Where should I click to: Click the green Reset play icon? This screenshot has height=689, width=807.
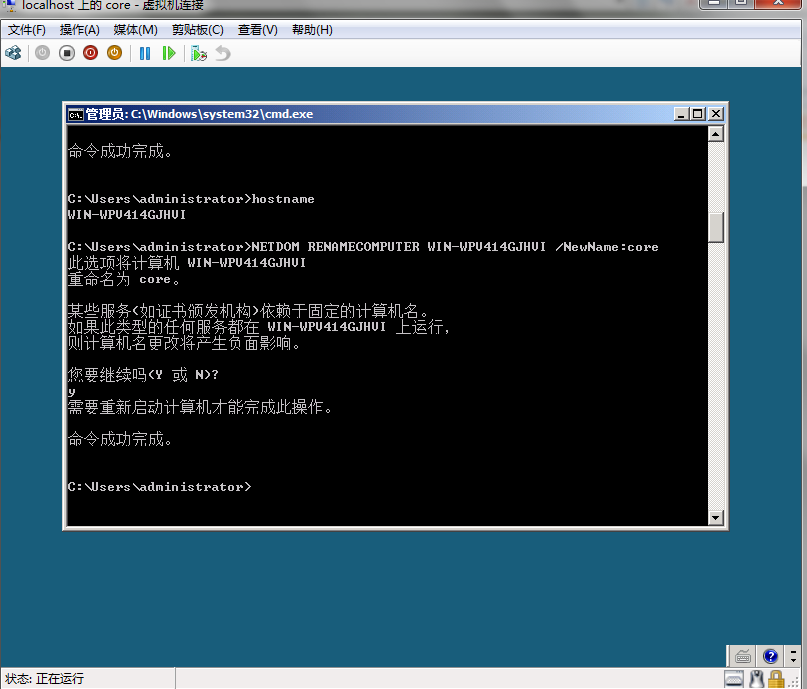(169, 53)
